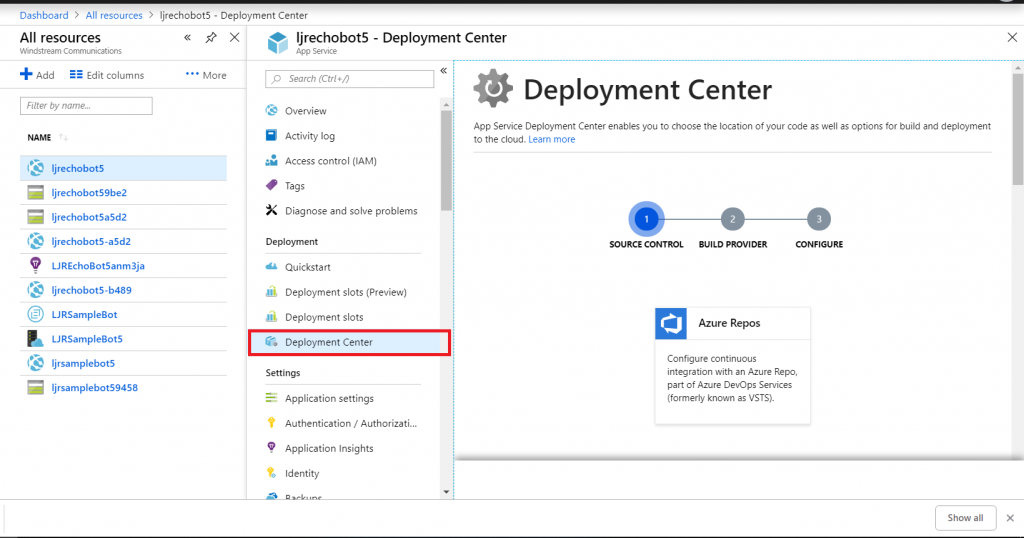Select step 3 Configure circle
The height and width of the screenshot is (538, 1024).
point(819,219)
